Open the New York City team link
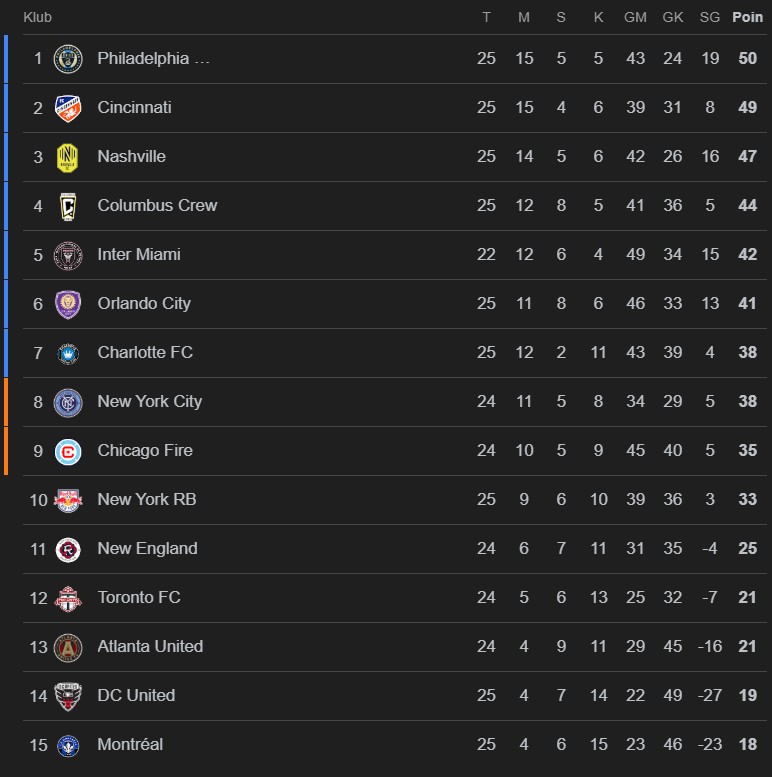This screenshot has width=772, height=777. click(x=149, y=401)
